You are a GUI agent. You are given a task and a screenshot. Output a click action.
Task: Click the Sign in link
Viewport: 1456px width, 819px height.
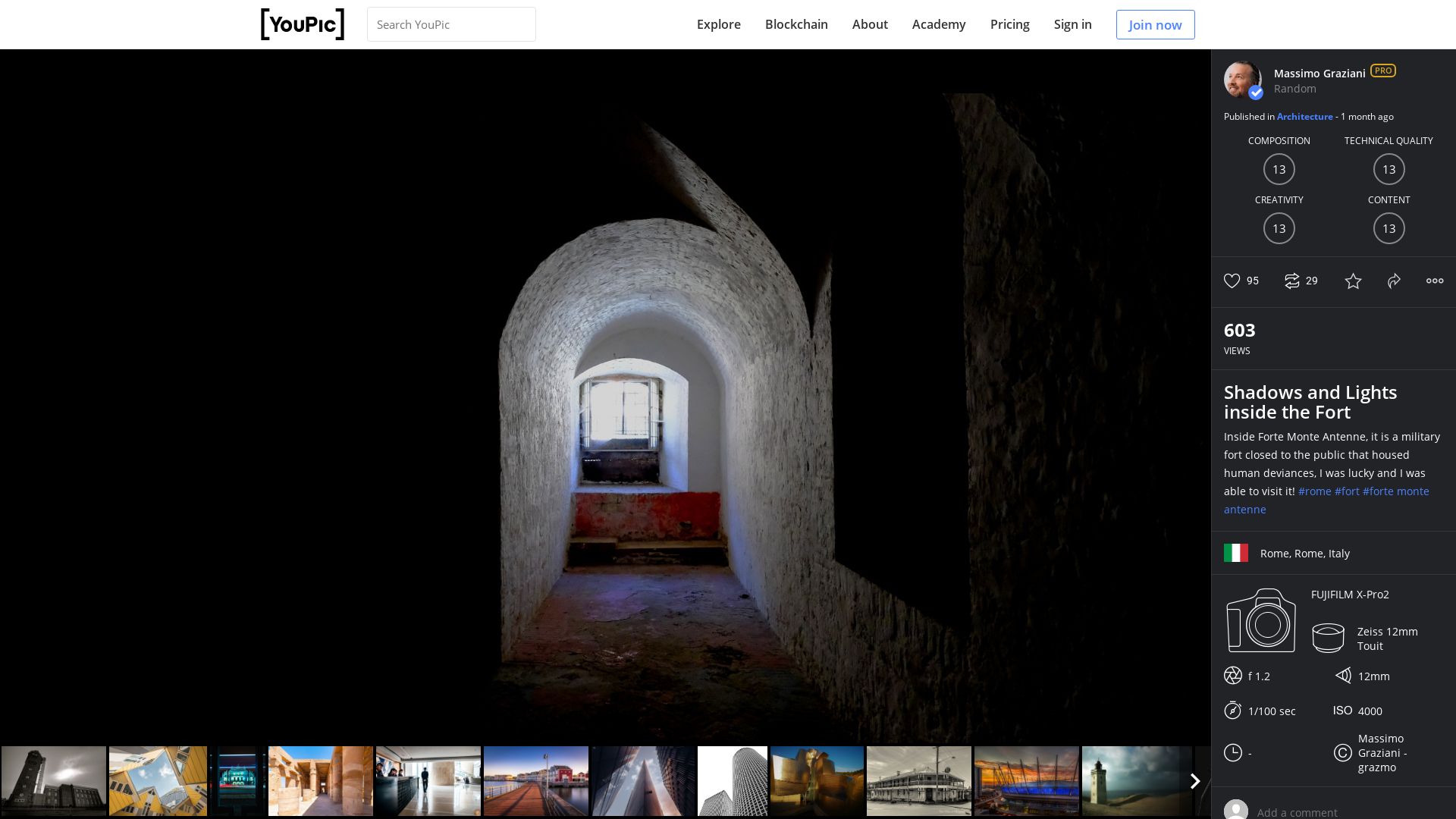tap(1072, 24)
